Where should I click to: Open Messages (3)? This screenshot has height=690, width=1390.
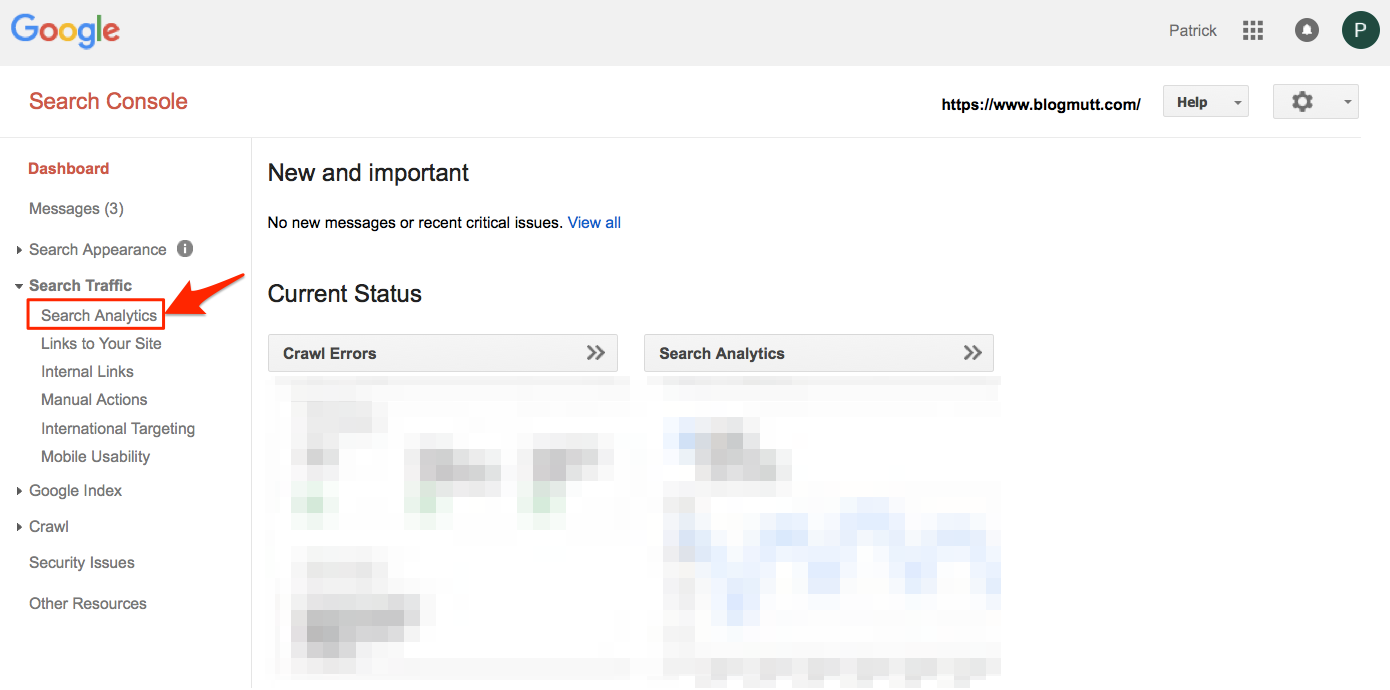click(x=76, y=208)
